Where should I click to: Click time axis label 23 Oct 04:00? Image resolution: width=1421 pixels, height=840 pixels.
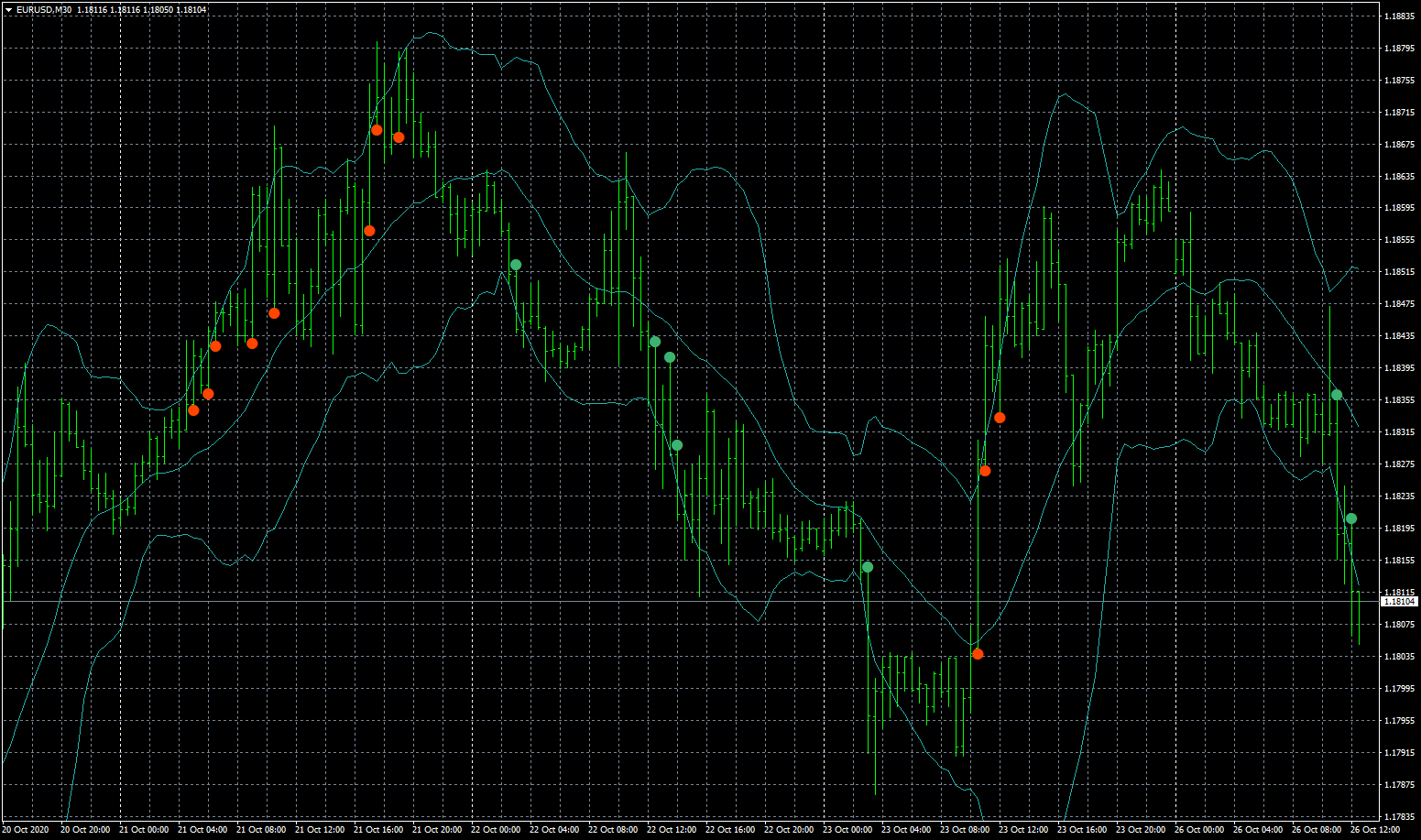[906, 830]
